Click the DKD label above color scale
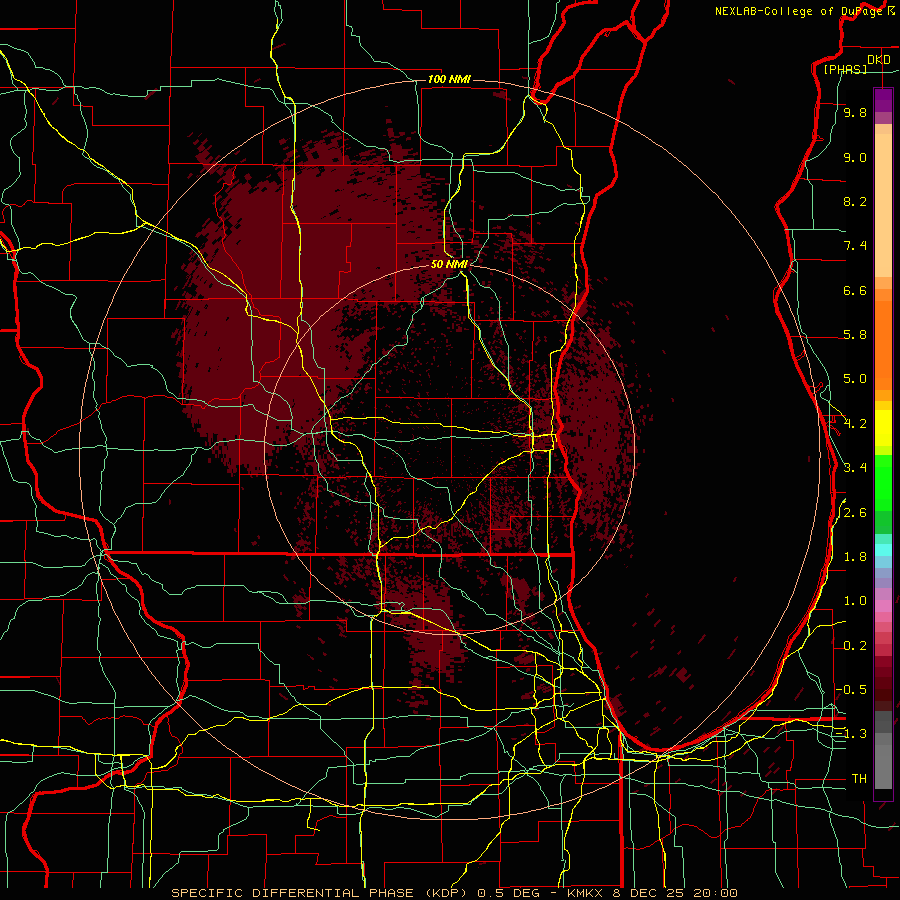Viewport: 900px width, 900px height. coord(878,60)
